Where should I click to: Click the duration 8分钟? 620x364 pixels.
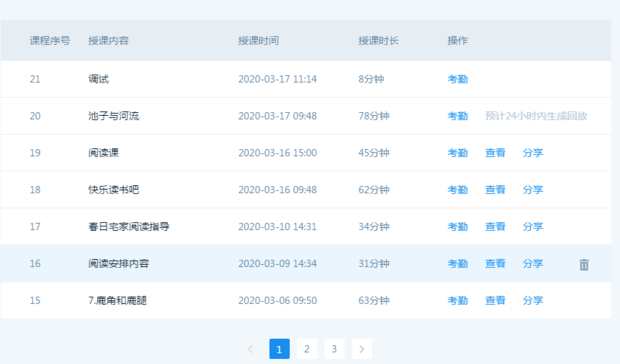pyautogui.click(x=371, y=79)
